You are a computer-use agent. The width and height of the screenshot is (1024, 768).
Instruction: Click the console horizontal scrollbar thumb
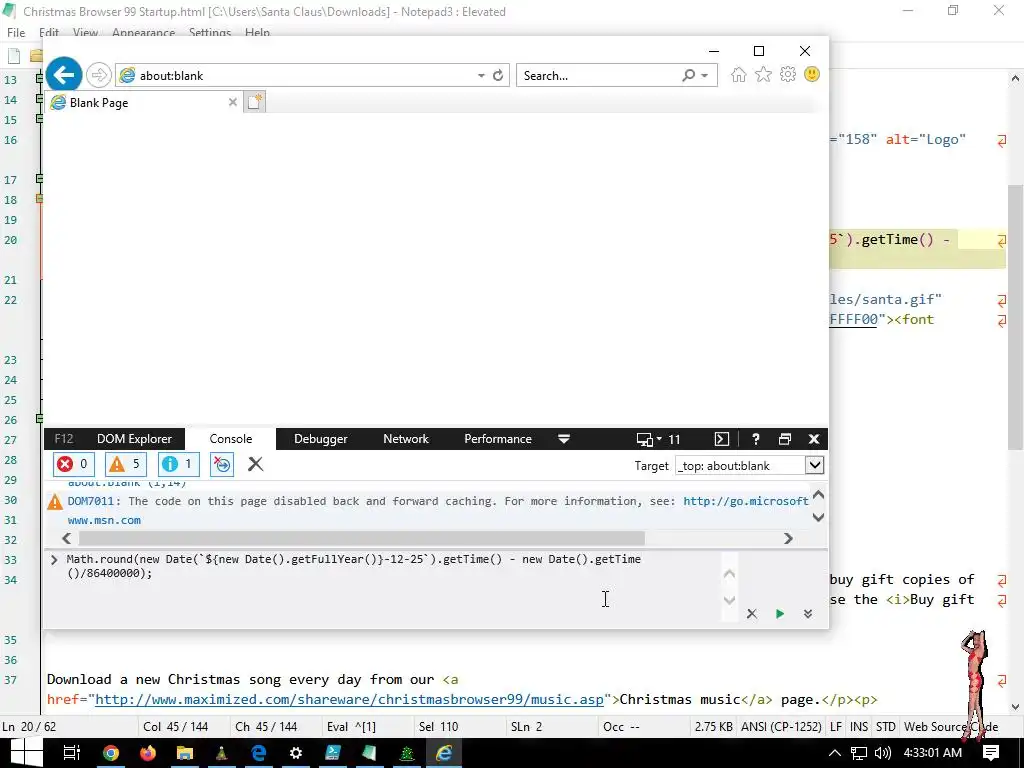pos(361,538)
